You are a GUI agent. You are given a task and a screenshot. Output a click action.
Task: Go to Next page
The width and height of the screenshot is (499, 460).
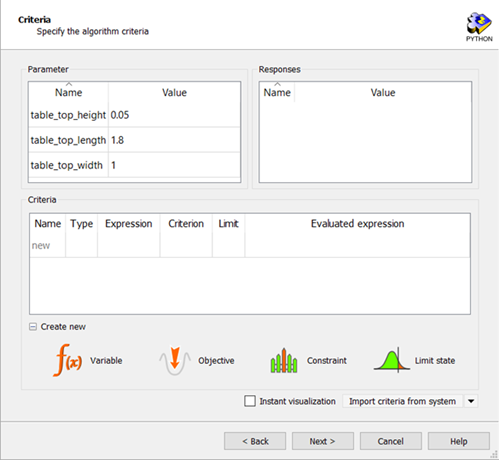[x=322, y=441]
